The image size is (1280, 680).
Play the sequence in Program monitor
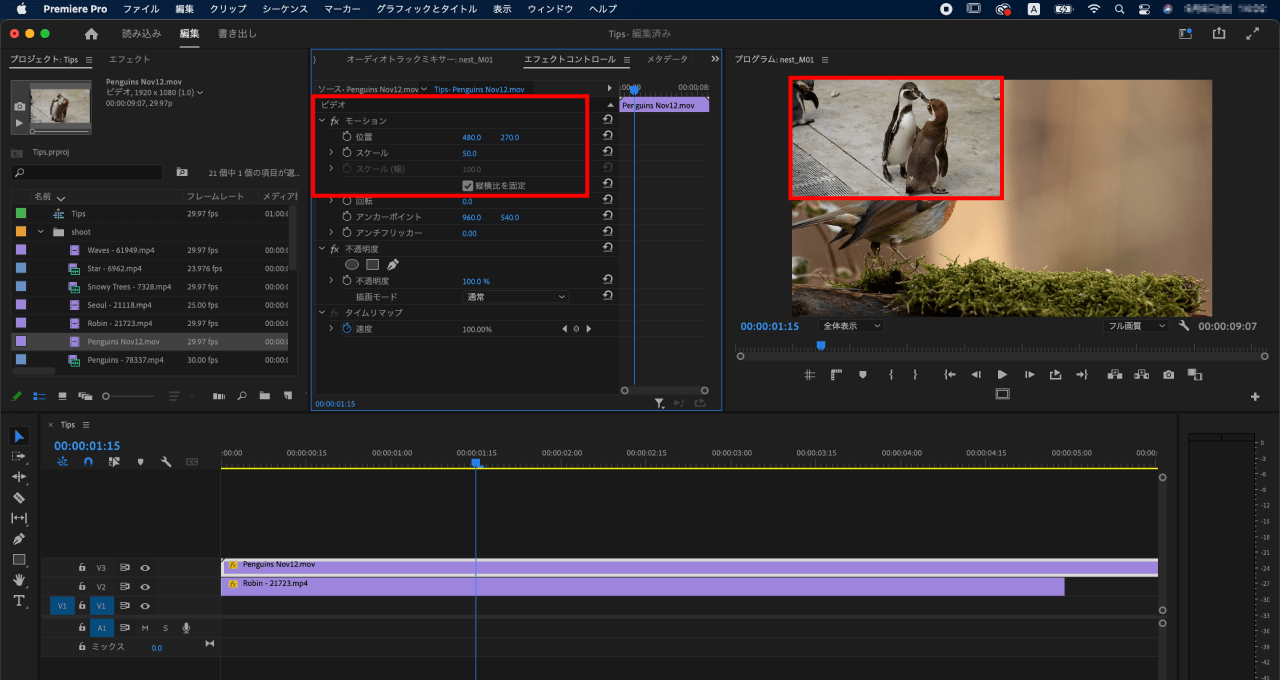1002,374
